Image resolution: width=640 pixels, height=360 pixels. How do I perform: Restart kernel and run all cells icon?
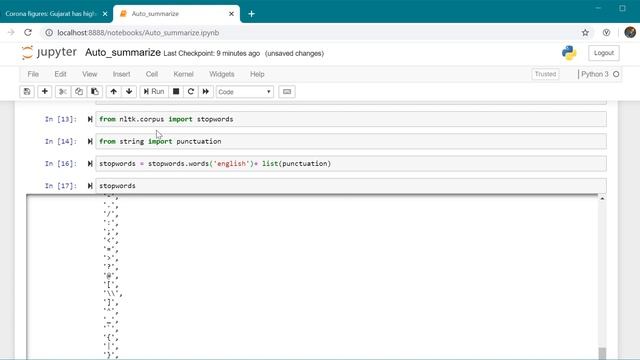point(206,91)
